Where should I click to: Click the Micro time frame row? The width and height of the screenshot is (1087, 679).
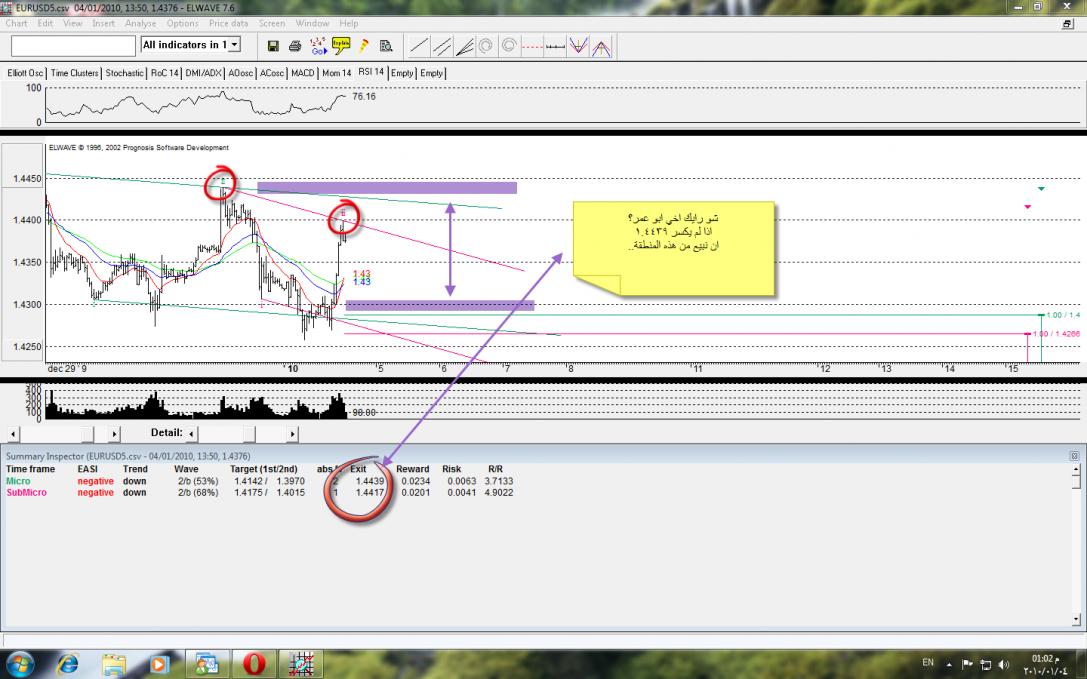pos(20,481)
